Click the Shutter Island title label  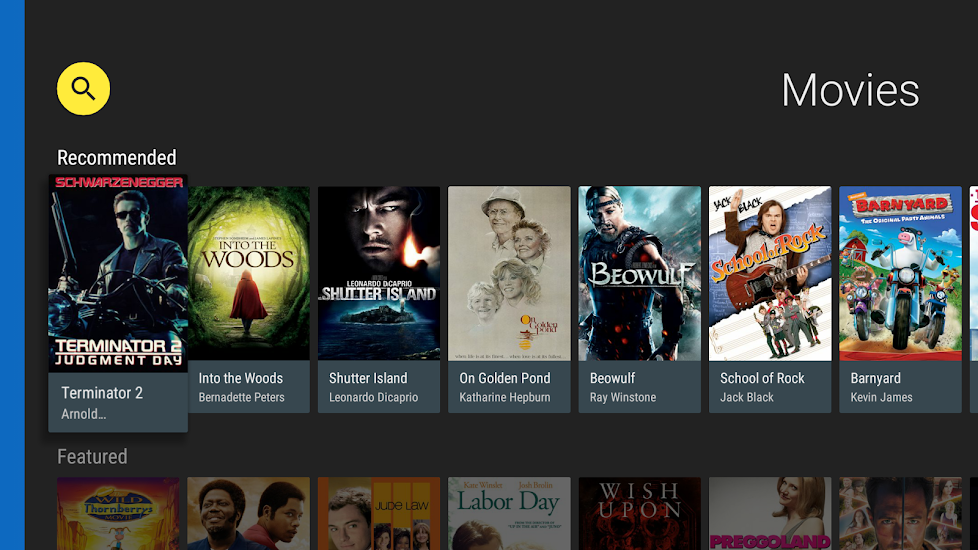click(x=368, y=378)
